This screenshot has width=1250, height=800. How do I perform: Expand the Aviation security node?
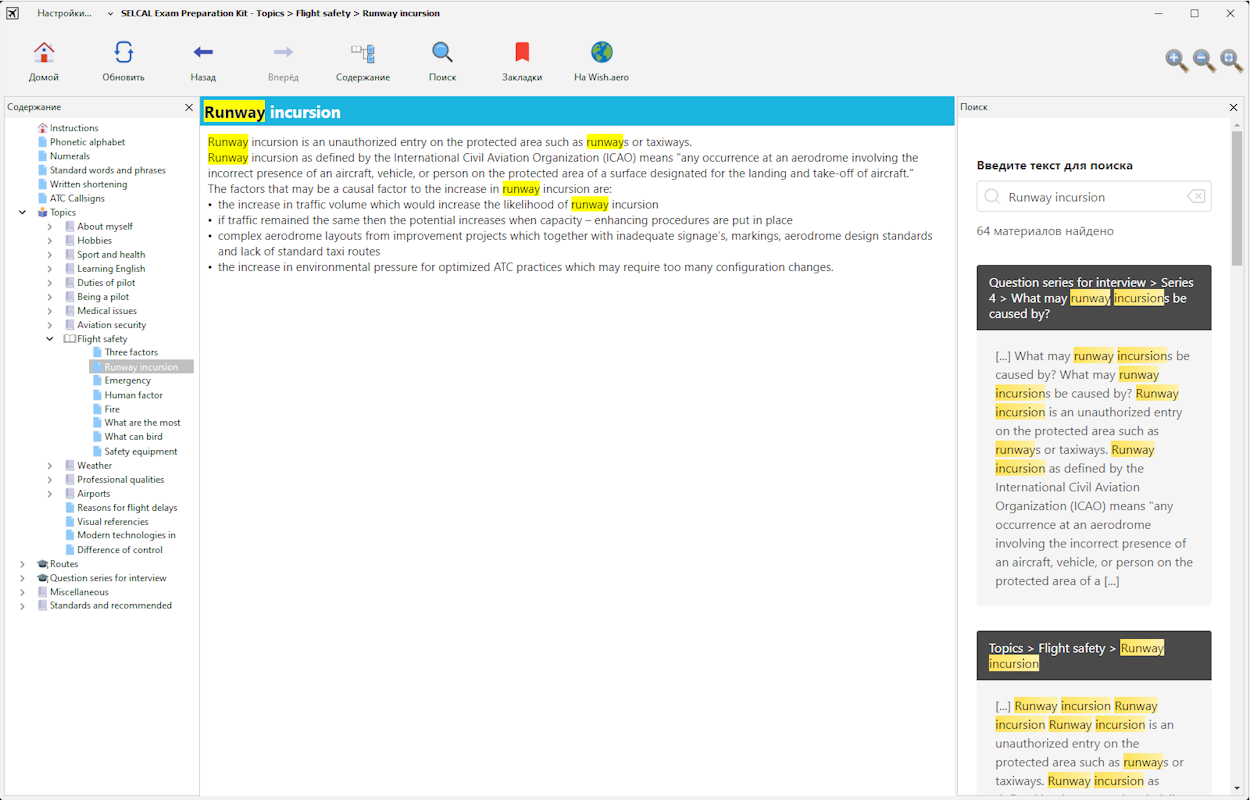coord(49,324)
